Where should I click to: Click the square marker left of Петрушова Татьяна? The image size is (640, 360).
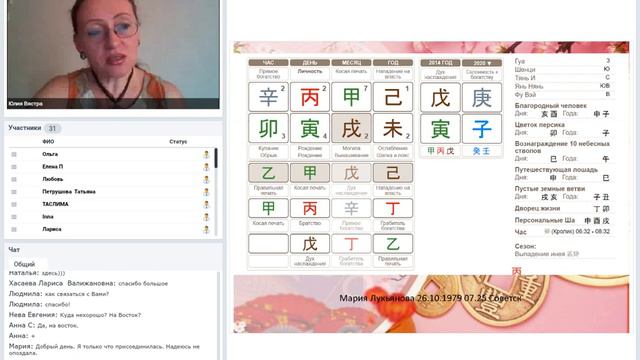(14, 192)
